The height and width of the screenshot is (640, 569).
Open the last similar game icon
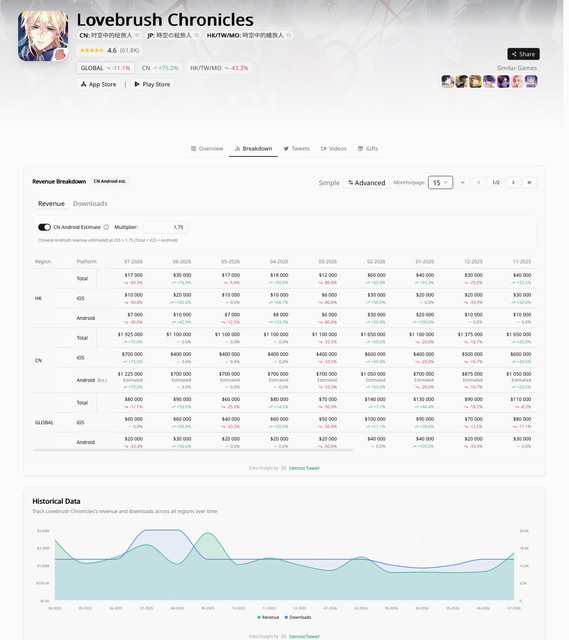click(531, 81)
